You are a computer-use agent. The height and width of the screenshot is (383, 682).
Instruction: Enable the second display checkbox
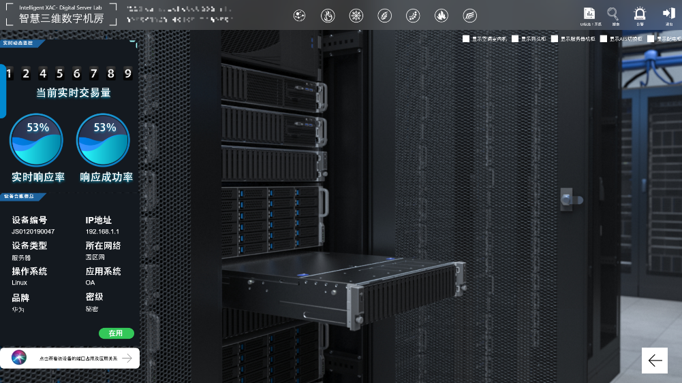tap(515, 39)
